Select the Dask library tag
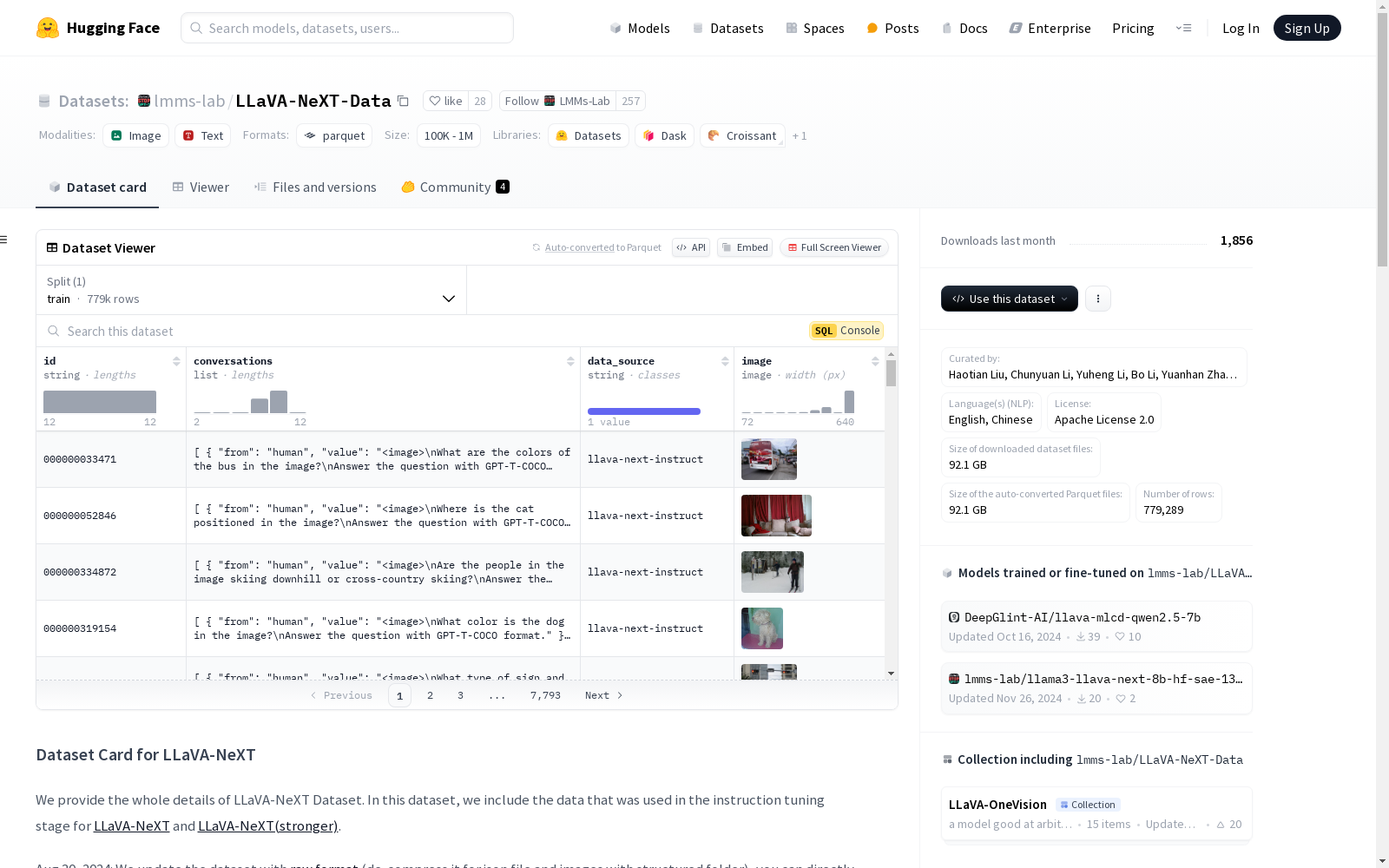Viewport: 1389px width, 868px height. (664, 135)
